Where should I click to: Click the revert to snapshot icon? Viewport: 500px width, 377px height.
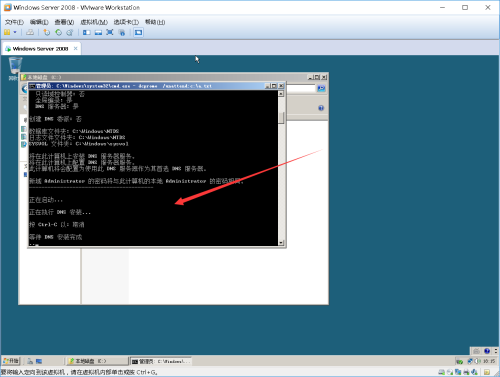click(58, 32)
